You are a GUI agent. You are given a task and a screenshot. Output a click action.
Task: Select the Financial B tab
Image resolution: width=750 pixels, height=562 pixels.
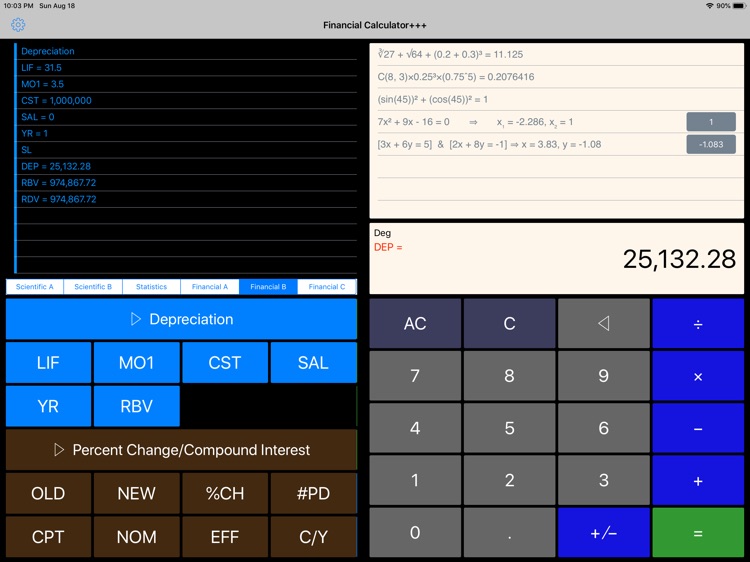268,287
